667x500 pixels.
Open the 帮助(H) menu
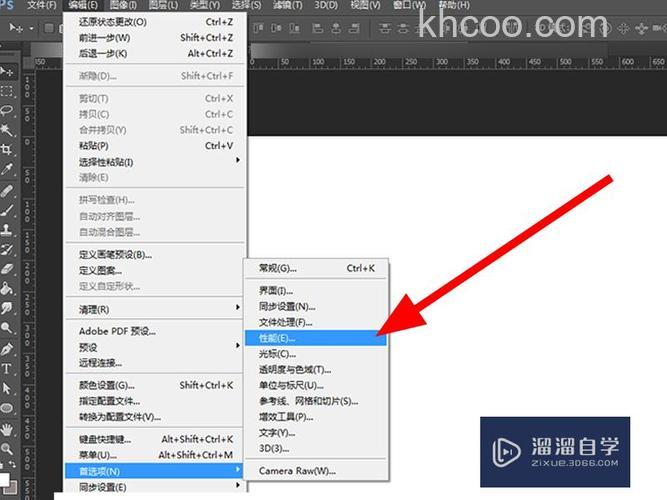point(454,6)
